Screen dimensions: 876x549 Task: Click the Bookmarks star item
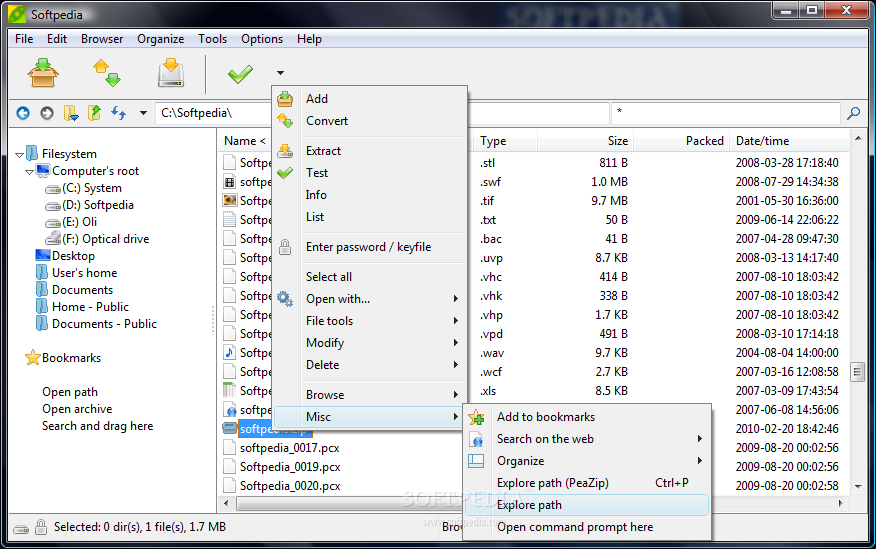click(63, 358)
